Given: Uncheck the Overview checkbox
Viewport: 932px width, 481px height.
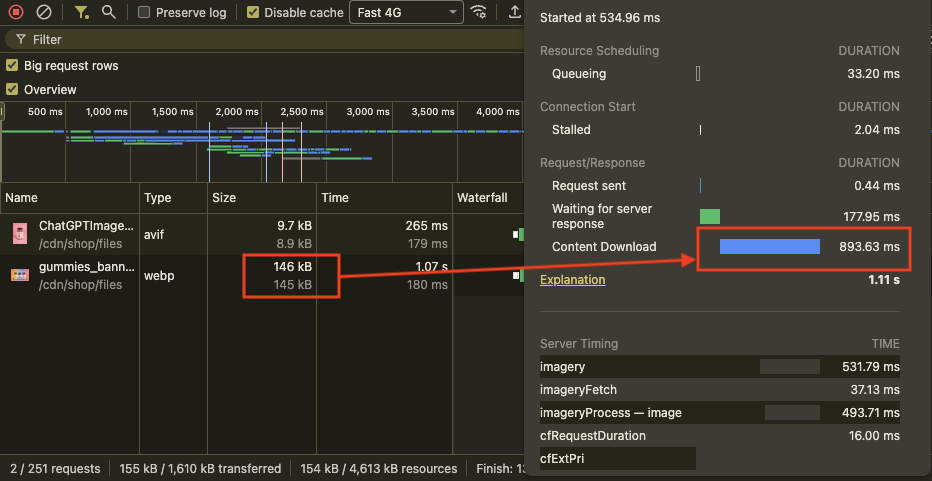Looking at the screenshot, I should coord(12,90).
